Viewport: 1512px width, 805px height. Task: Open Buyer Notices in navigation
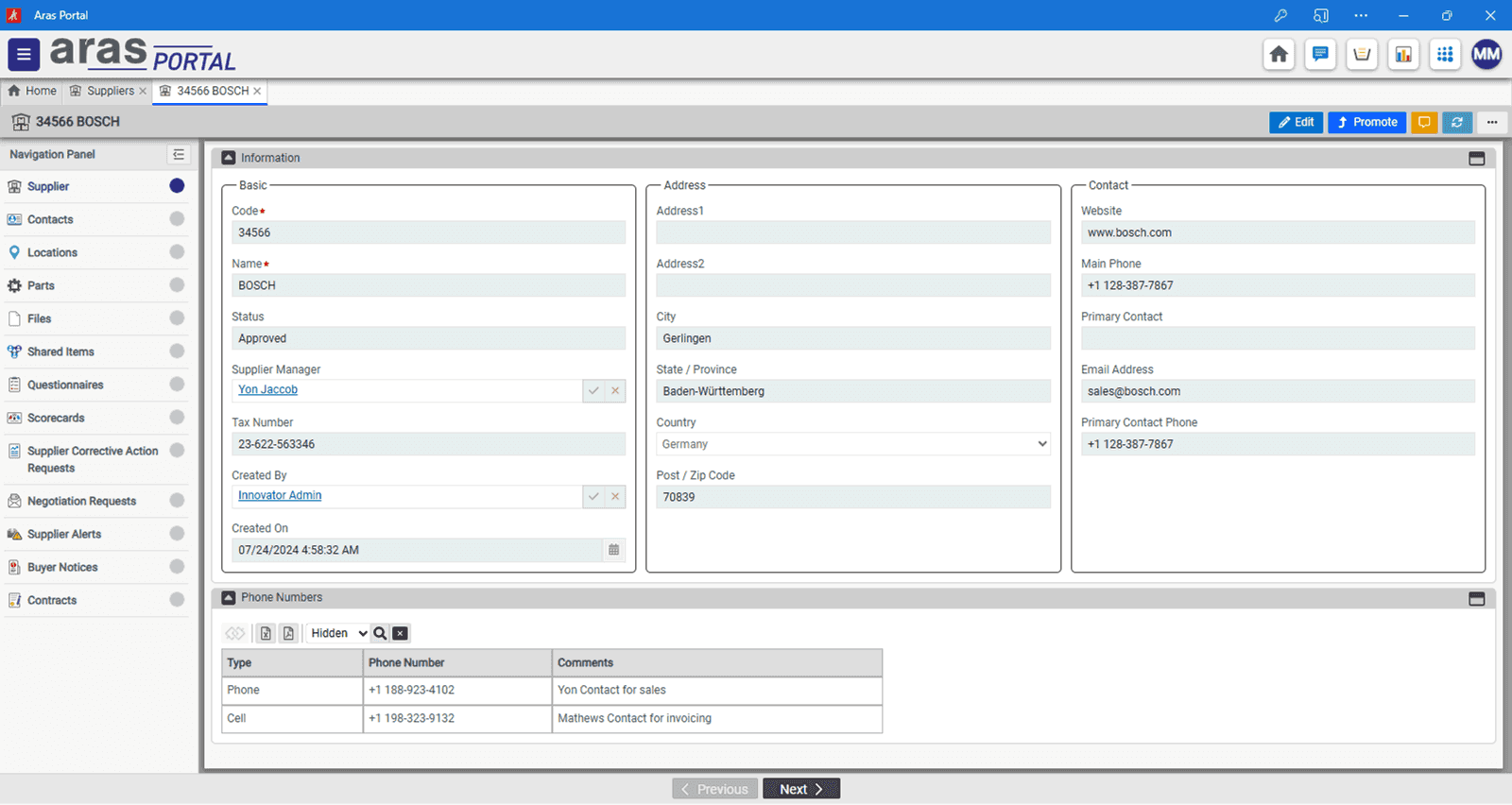point(62,567)
